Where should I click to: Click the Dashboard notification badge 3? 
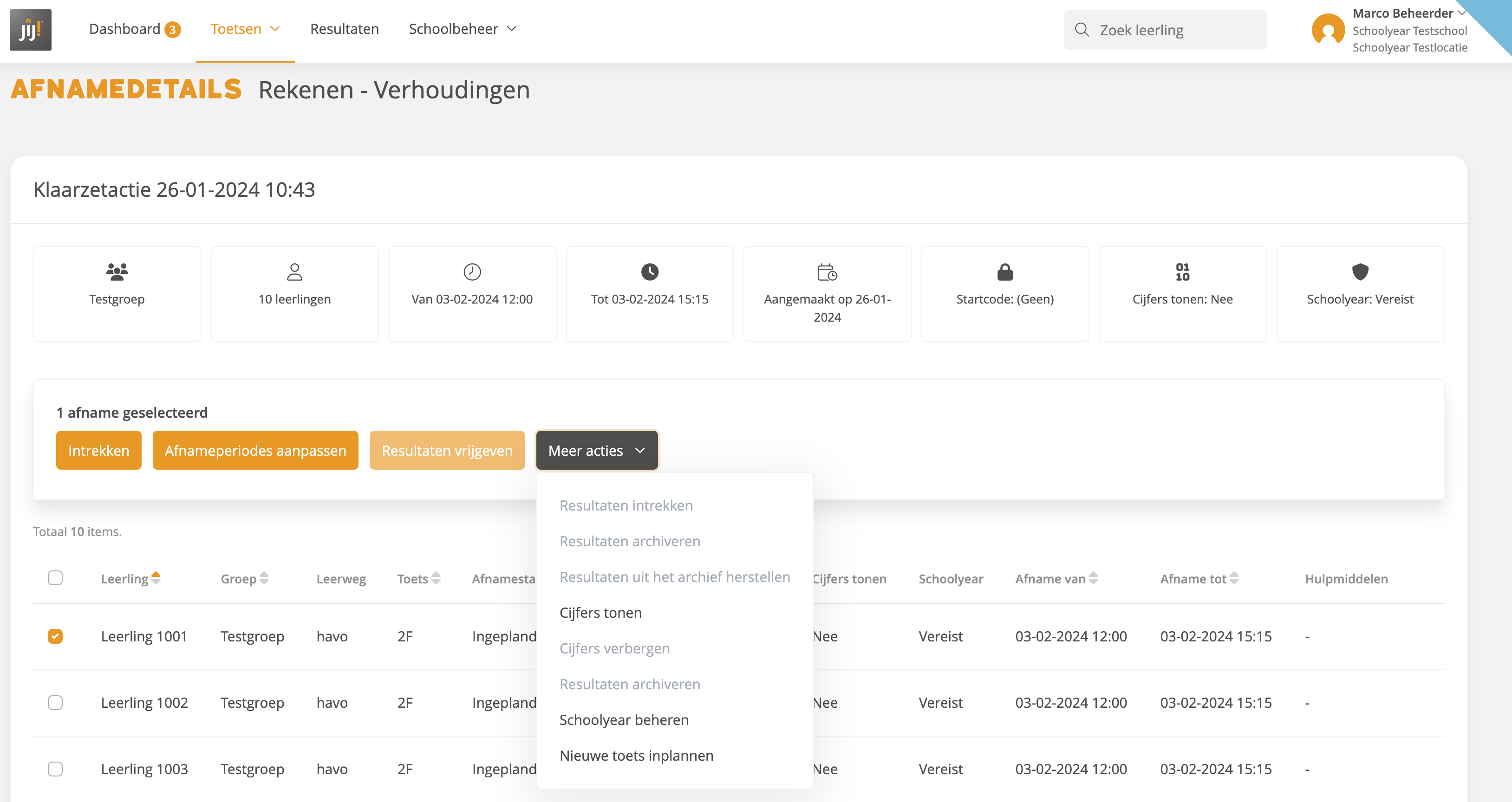(x=173, y=29)
